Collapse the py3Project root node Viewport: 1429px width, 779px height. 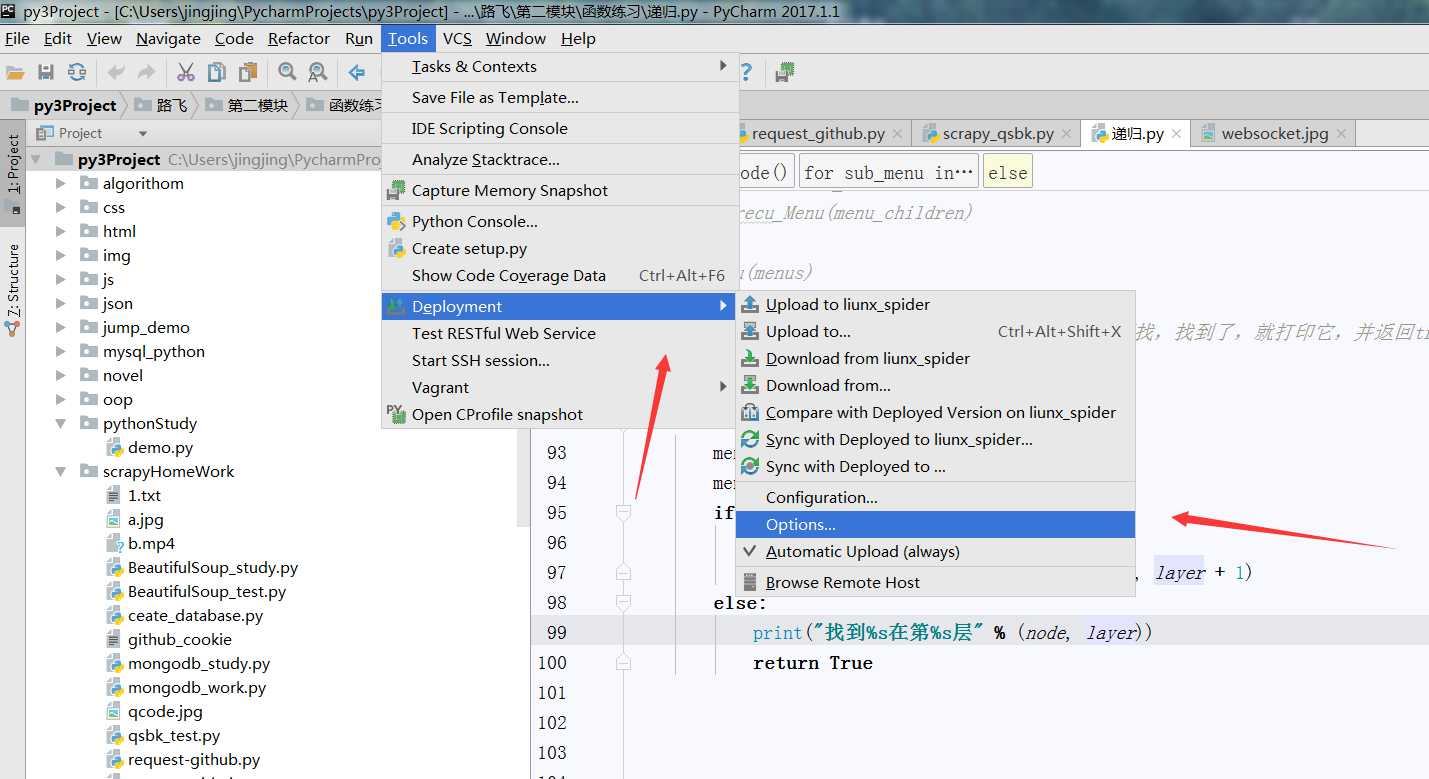click(37, 159)
